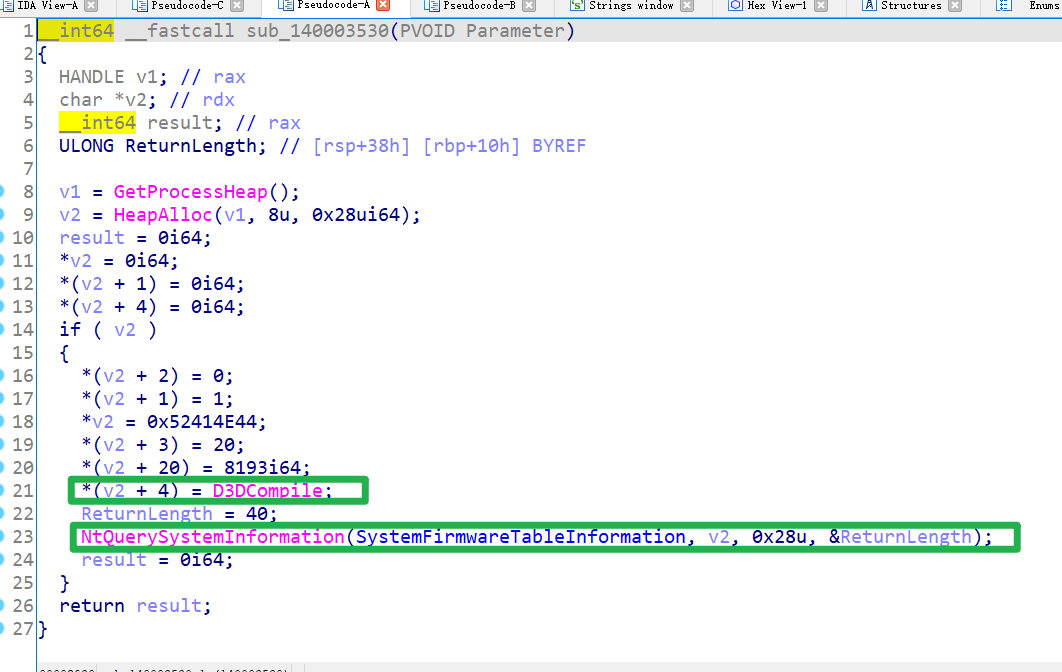Click the Hex View-1 tab hexagon icon
Viewport: 1062px width, 672px height.
735,5
